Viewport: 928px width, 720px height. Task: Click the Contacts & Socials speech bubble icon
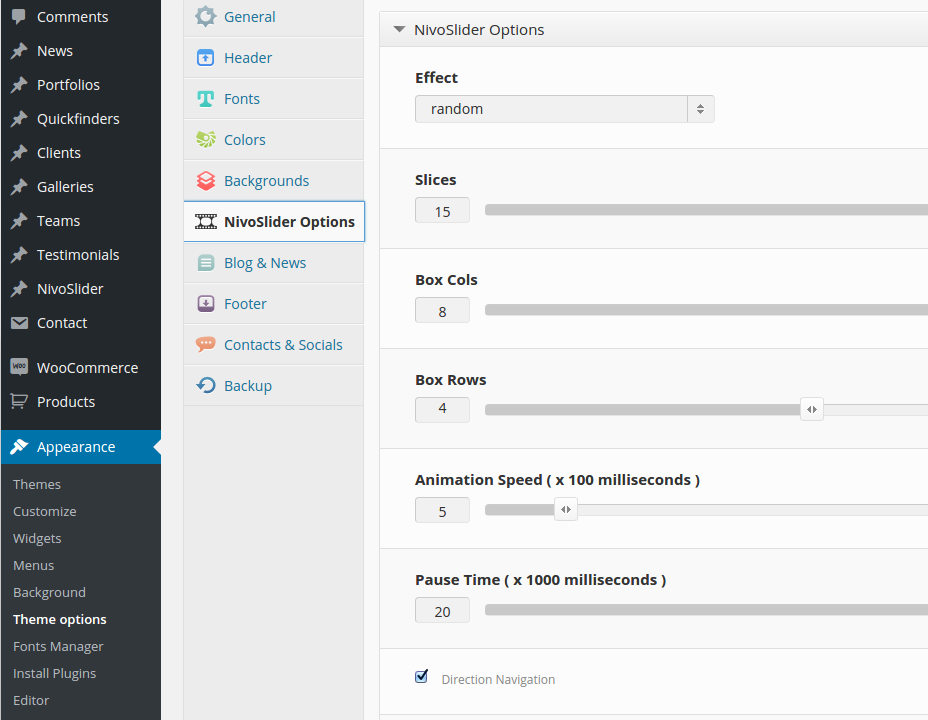(206, 345)
